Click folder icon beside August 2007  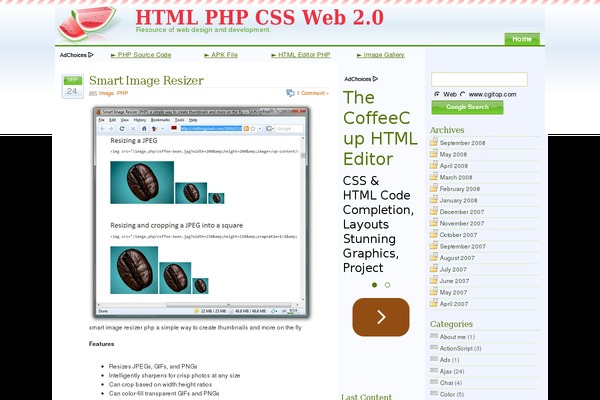point(434,257)
